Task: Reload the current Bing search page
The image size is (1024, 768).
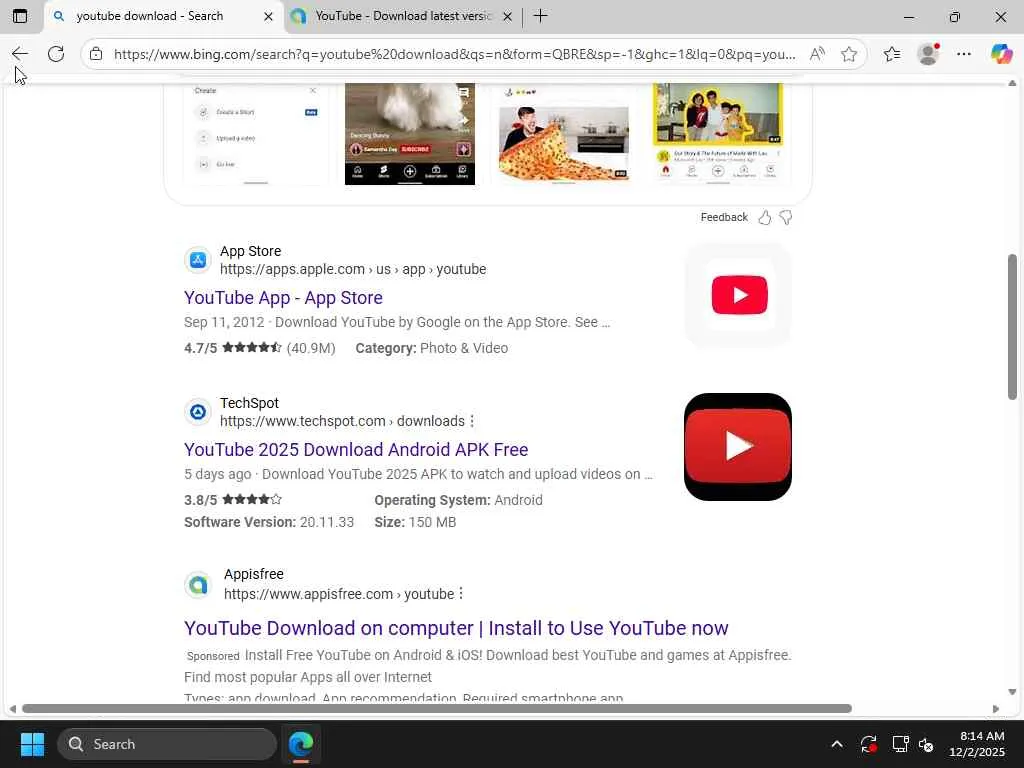Action: (56, 54)
